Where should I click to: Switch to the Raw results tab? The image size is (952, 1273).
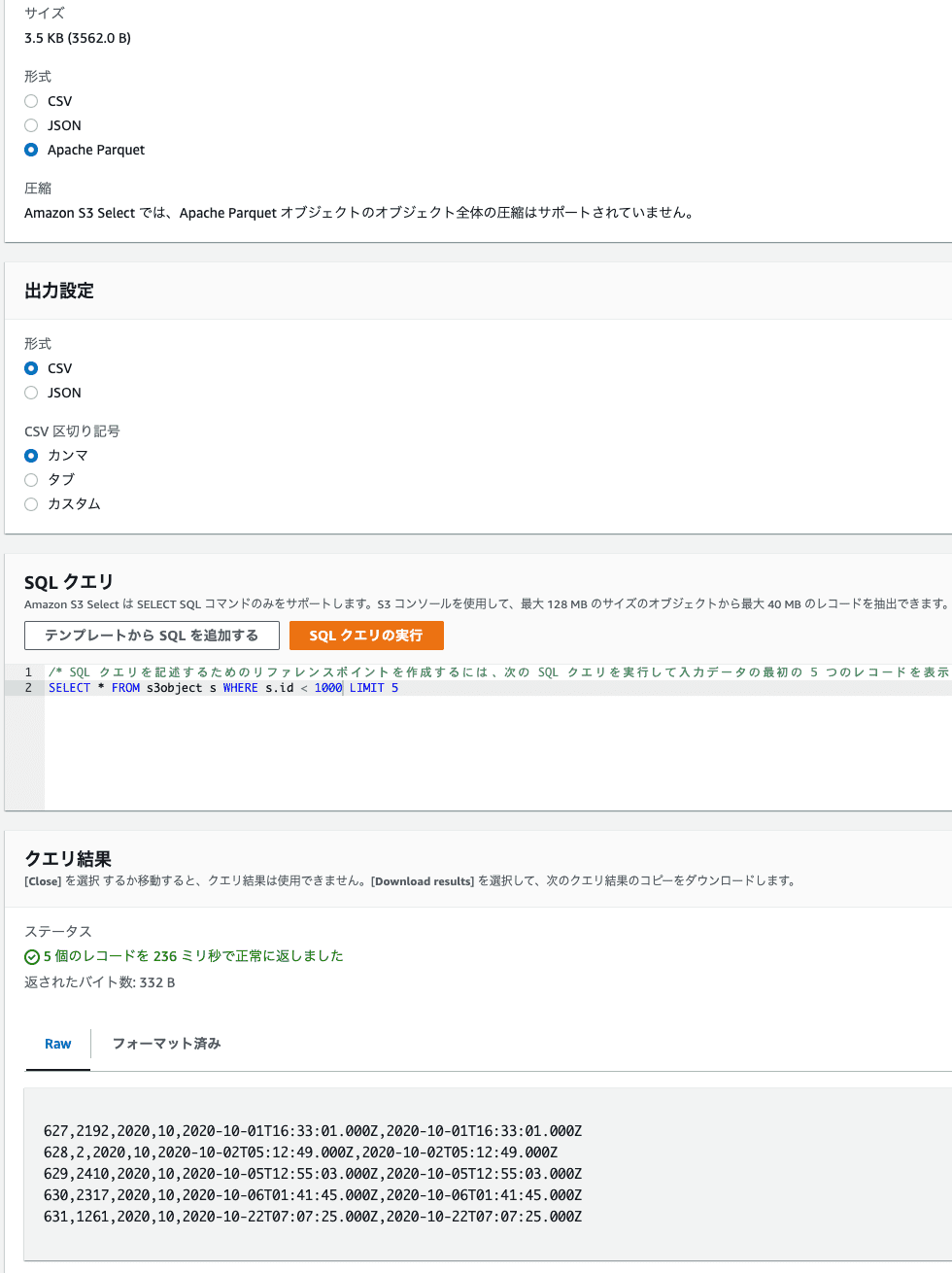click(58, 1044)
